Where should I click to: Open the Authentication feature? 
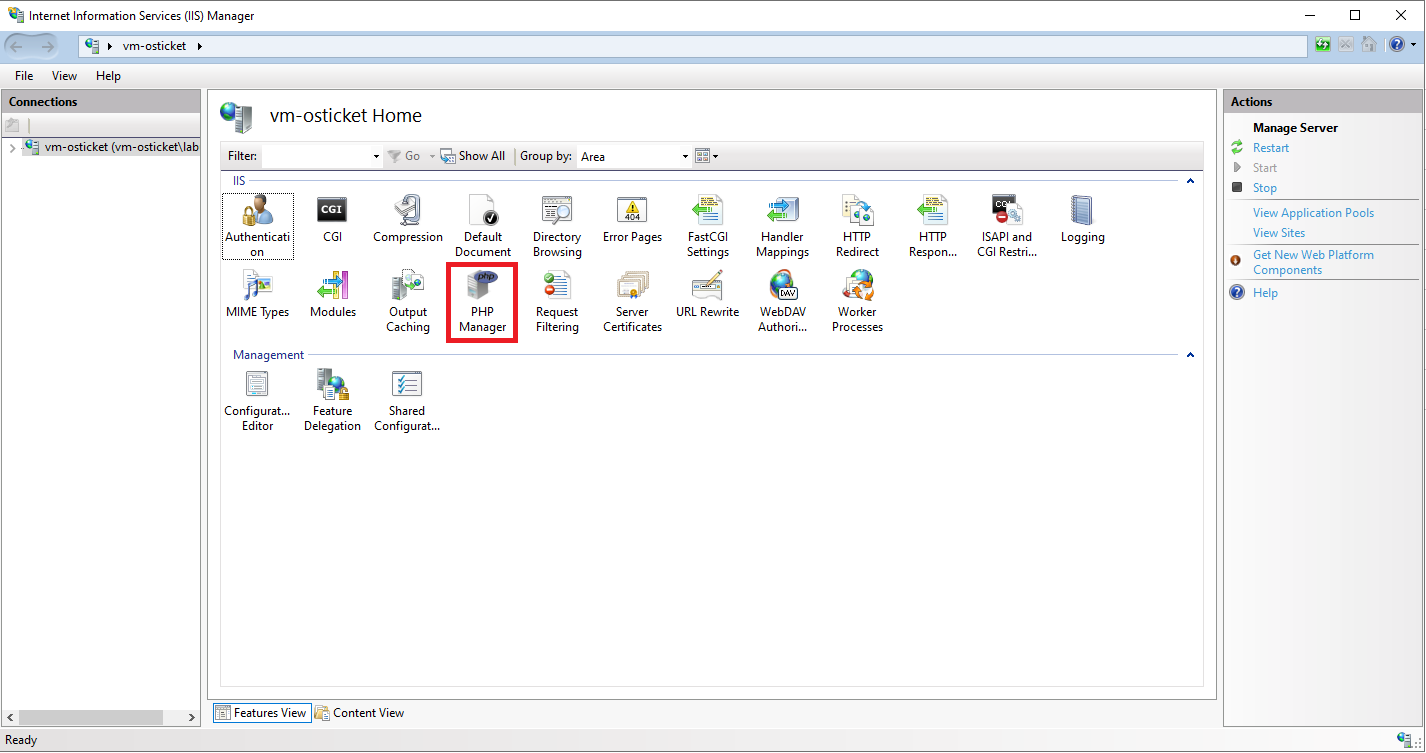258,226
